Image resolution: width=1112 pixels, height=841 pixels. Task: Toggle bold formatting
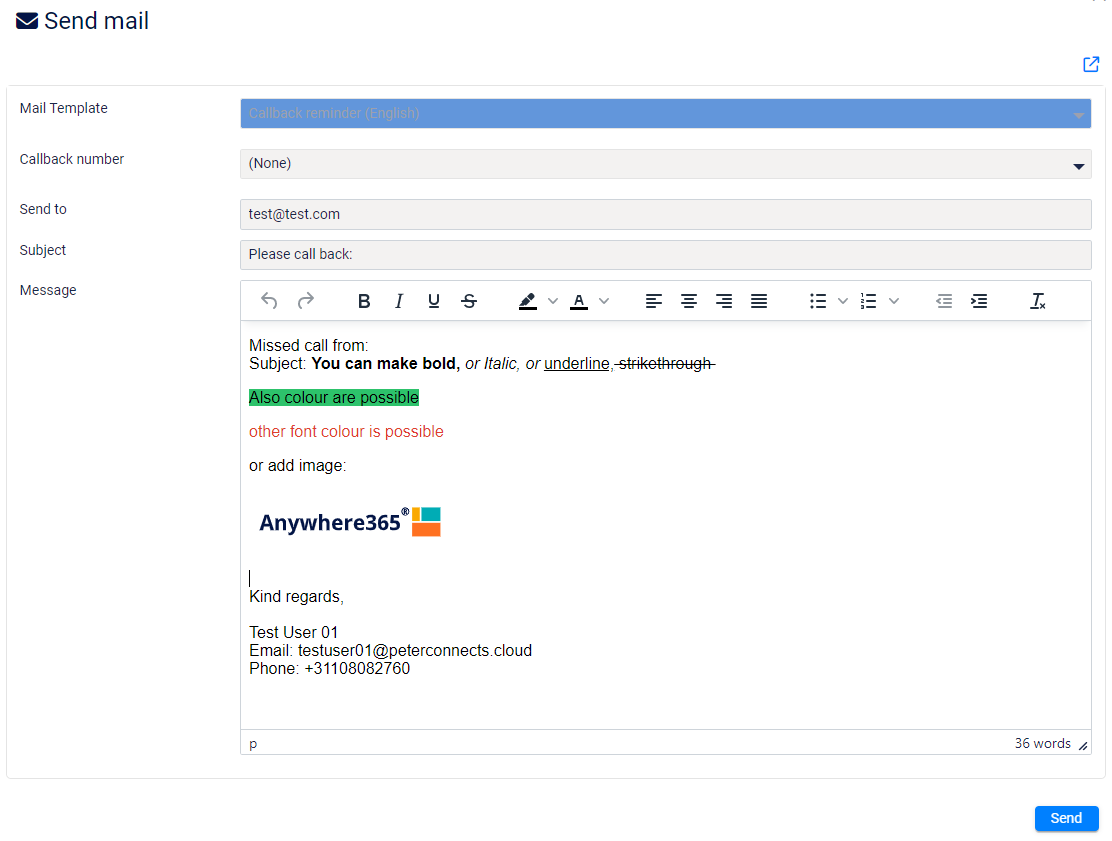click(364, 301)
